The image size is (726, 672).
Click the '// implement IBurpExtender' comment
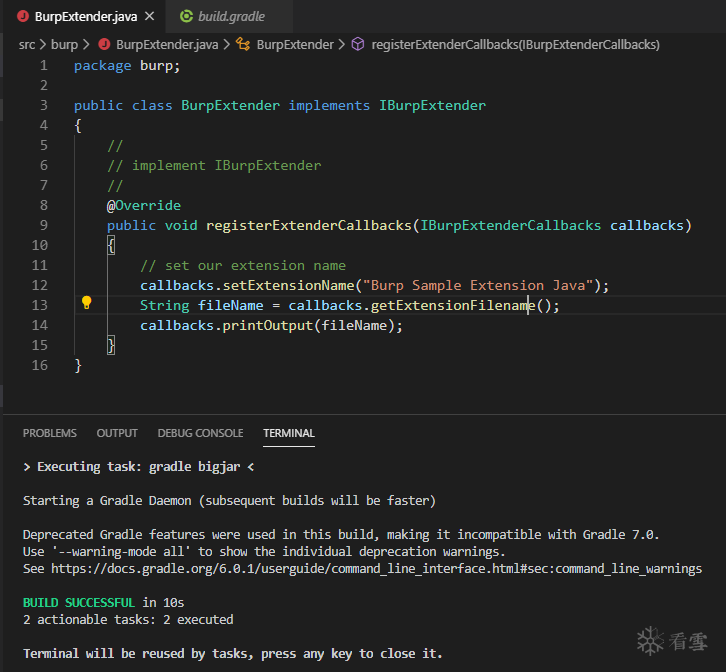(214, 165)
